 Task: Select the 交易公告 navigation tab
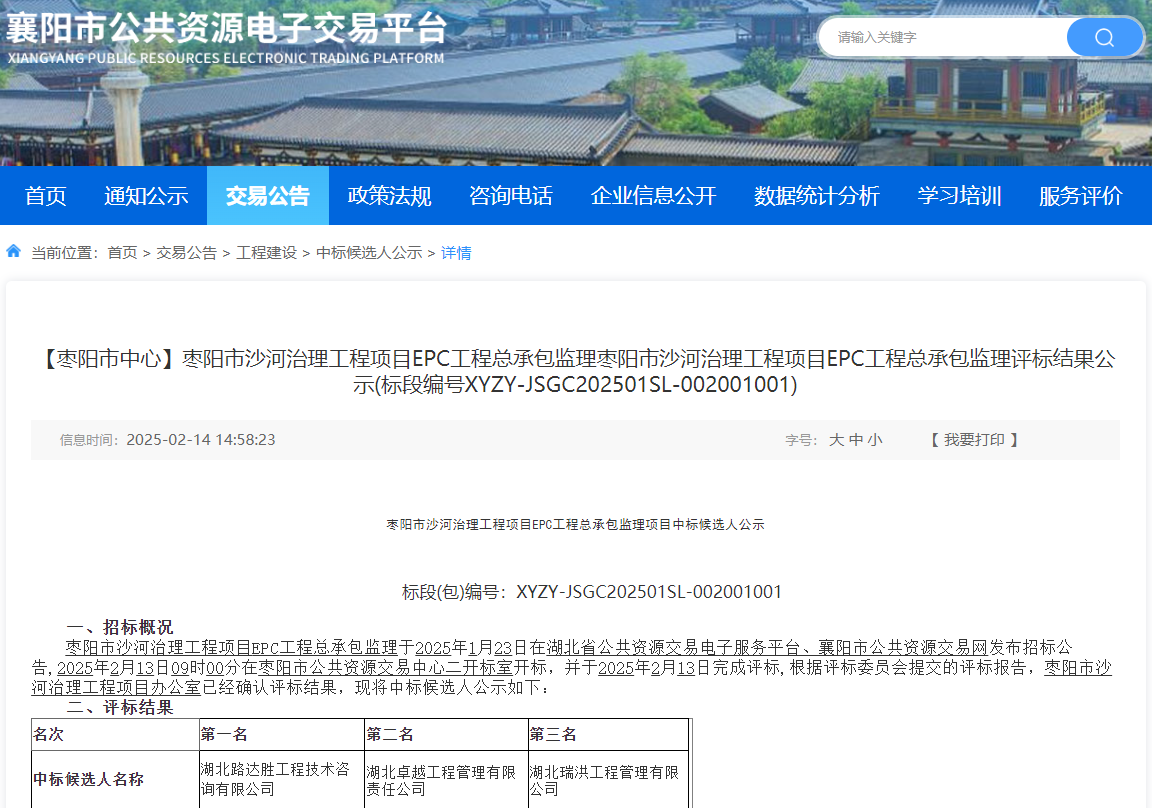267,196
